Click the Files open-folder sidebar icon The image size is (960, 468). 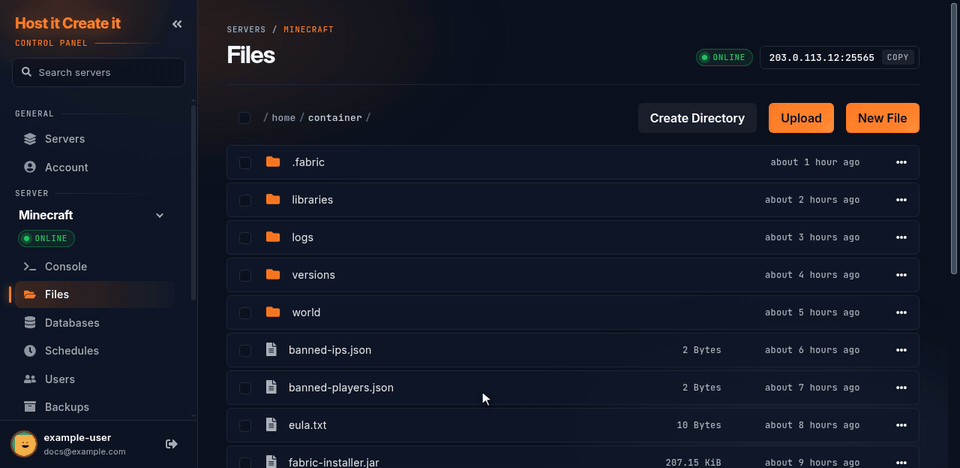pos(29,295)
